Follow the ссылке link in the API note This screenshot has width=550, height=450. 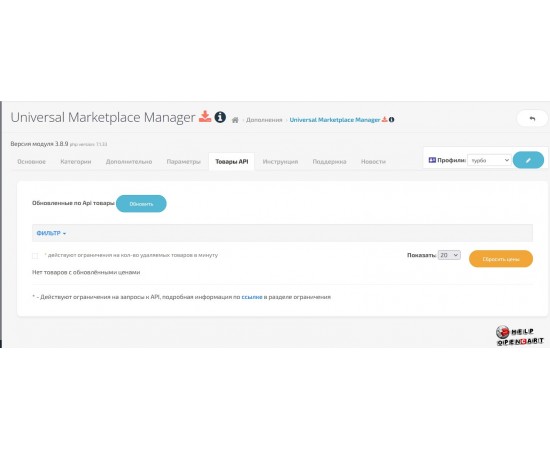pyautogui.click(x=252, y=297)
